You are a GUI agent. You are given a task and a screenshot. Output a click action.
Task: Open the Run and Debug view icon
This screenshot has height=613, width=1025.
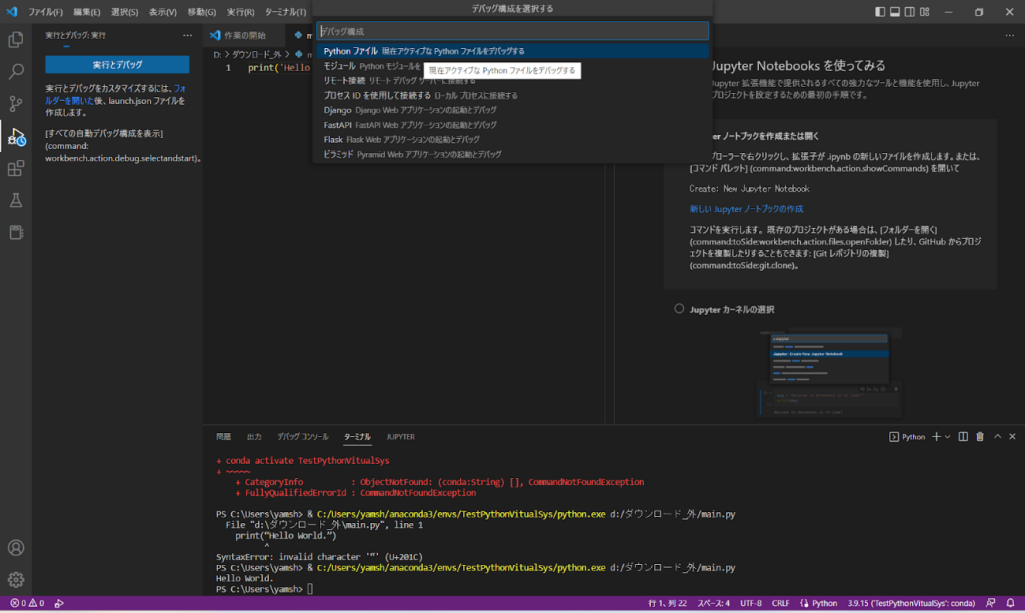coord(16,136)
